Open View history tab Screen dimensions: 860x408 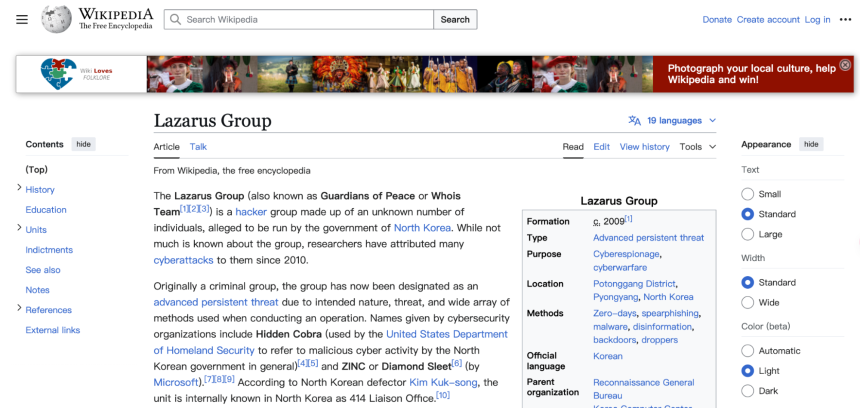(x=644, y=147)
